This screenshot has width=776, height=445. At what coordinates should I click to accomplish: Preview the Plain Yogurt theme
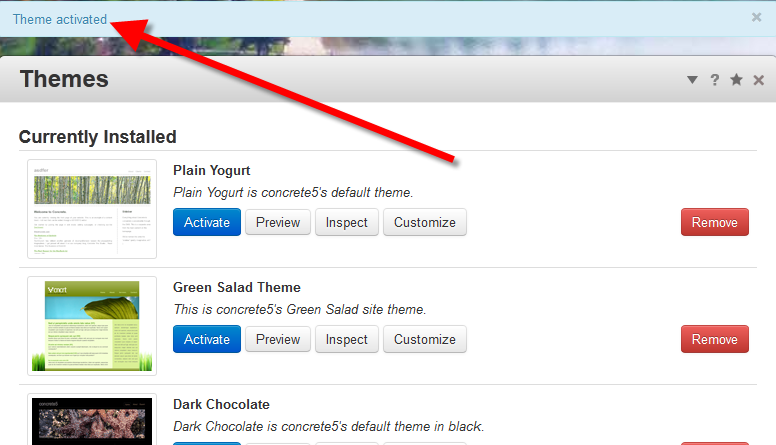tap(278, 222)
